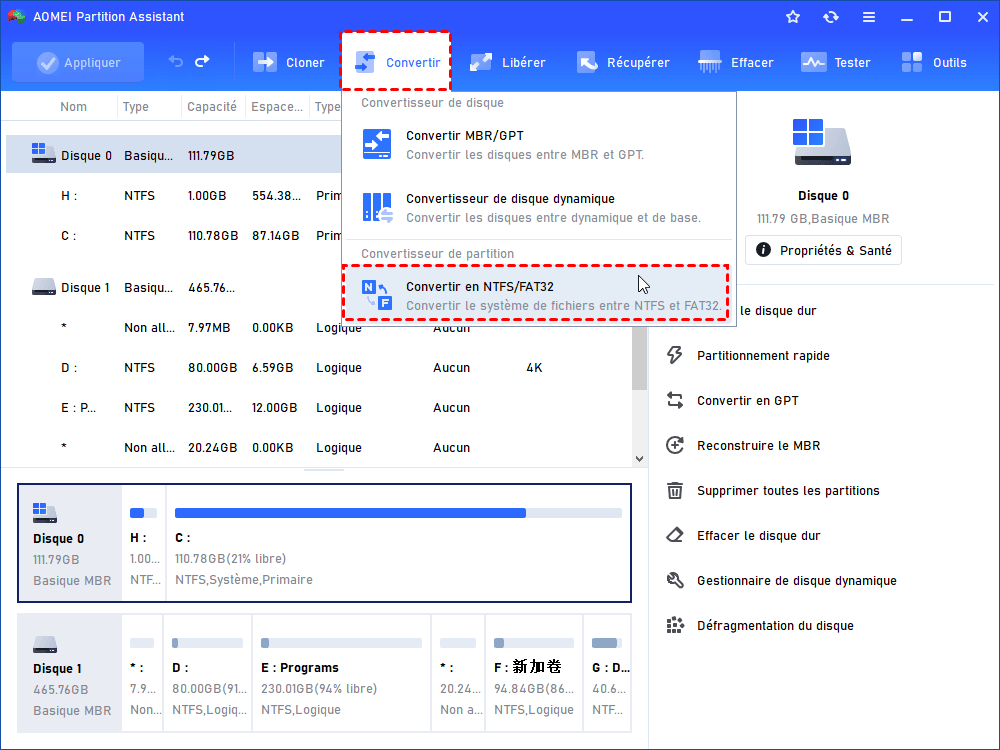Click the C: partition block in disk map
Screen dimensions: 1000x750
click(x=398, y=543)
